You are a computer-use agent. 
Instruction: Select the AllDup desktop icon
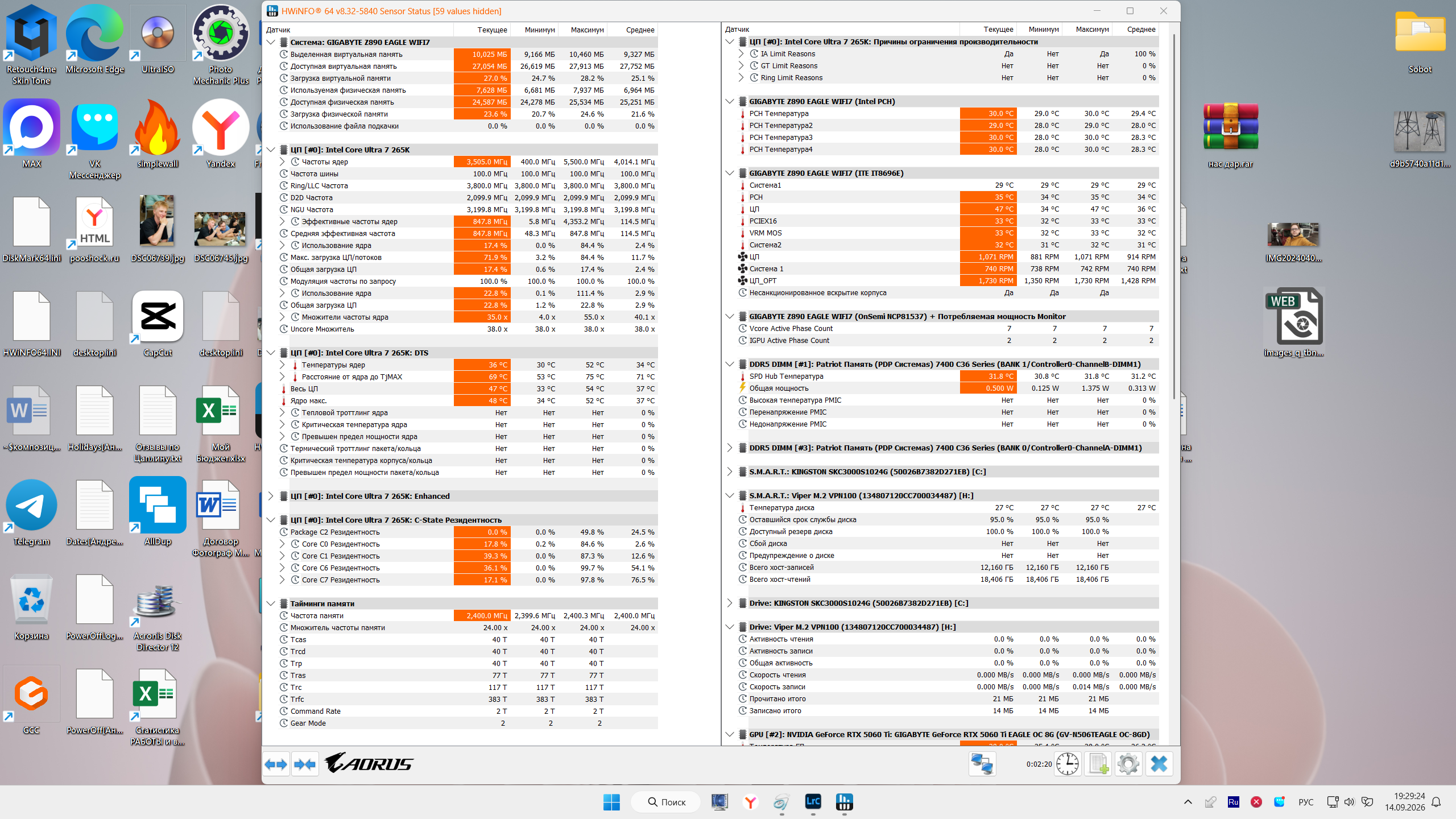pyautogui.click(x=158, y=511)
